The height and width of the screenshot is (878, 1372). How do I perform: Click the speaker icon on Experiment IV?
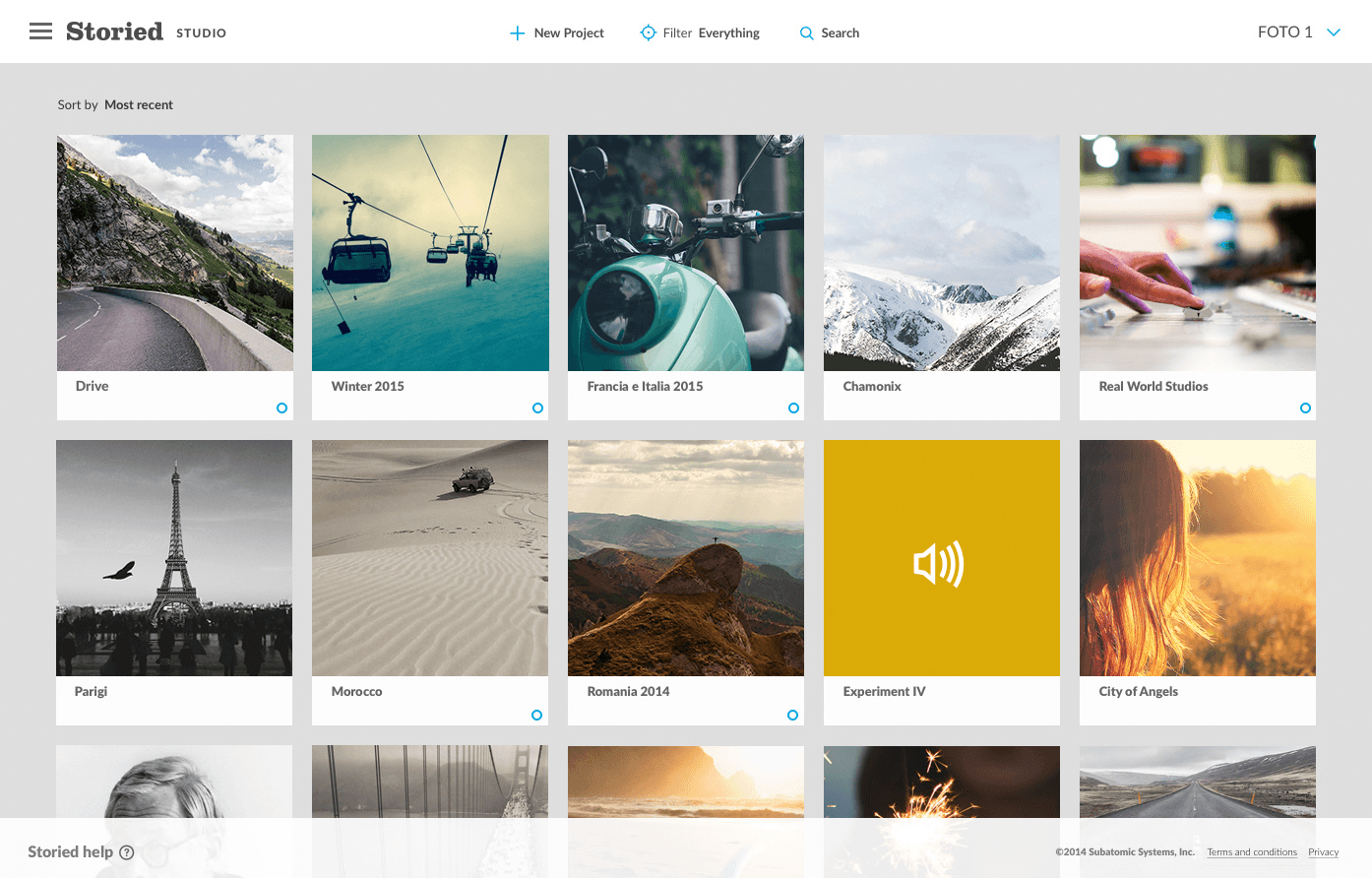point(939,564)
